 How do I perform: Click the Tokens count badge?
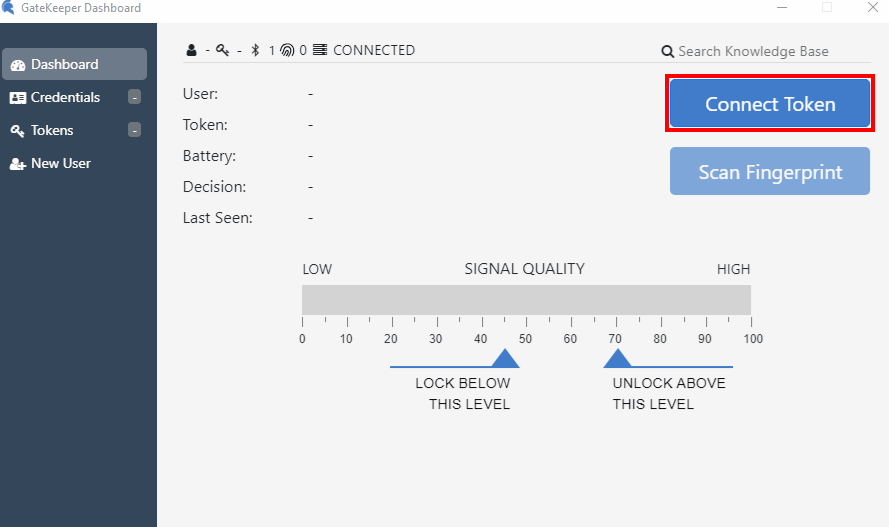point(134,130)
